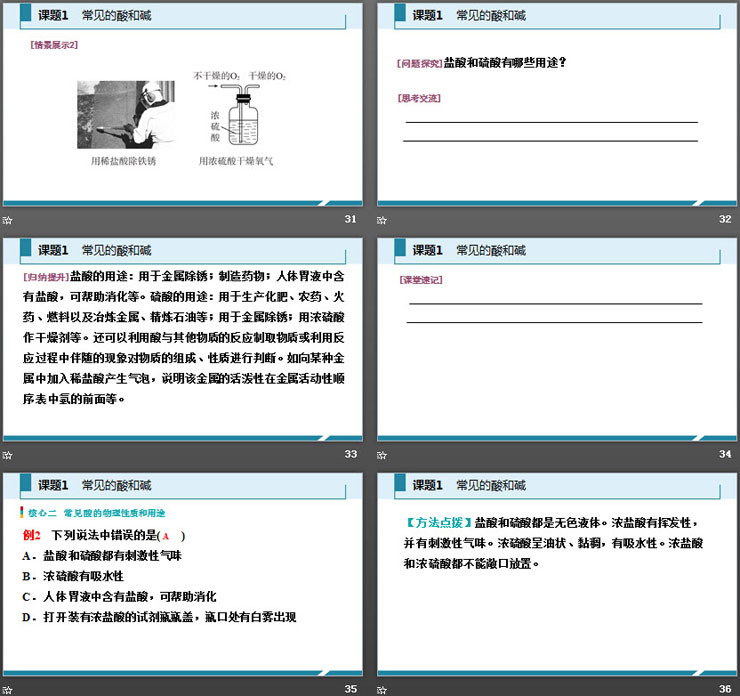Click the gas drying bottle diagram on slide 31

click(x=239, y=109)
